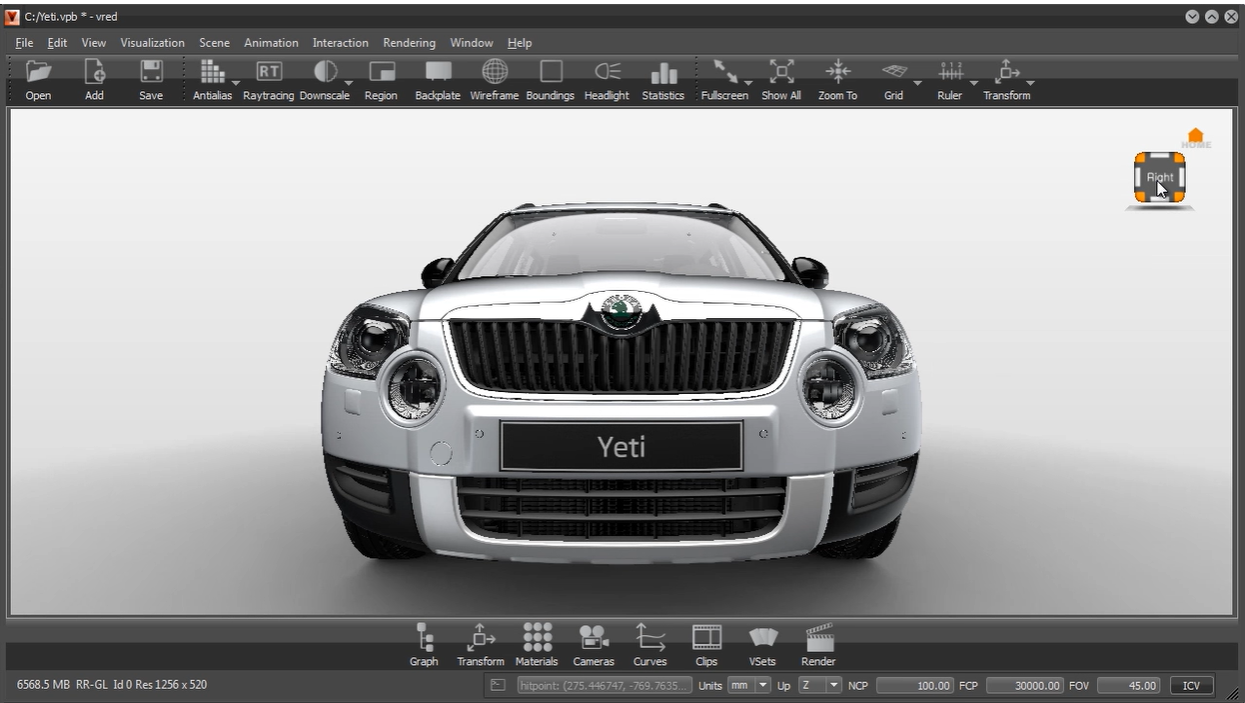Open the Clips panel icon
The height and width of the screenshot is (703, 1245).
tap(707, 637)
